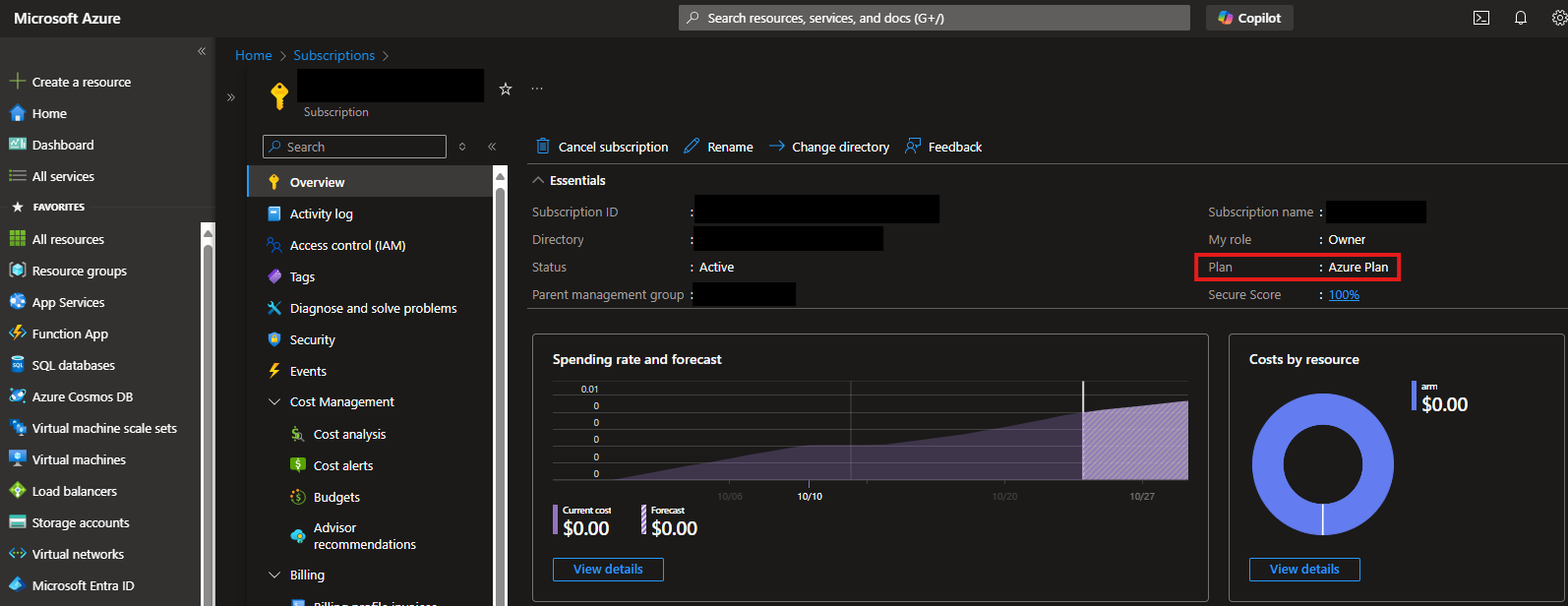Open Function App favorite
Image resolution: width=1568 pixels, height=606 pixels.
70,333
